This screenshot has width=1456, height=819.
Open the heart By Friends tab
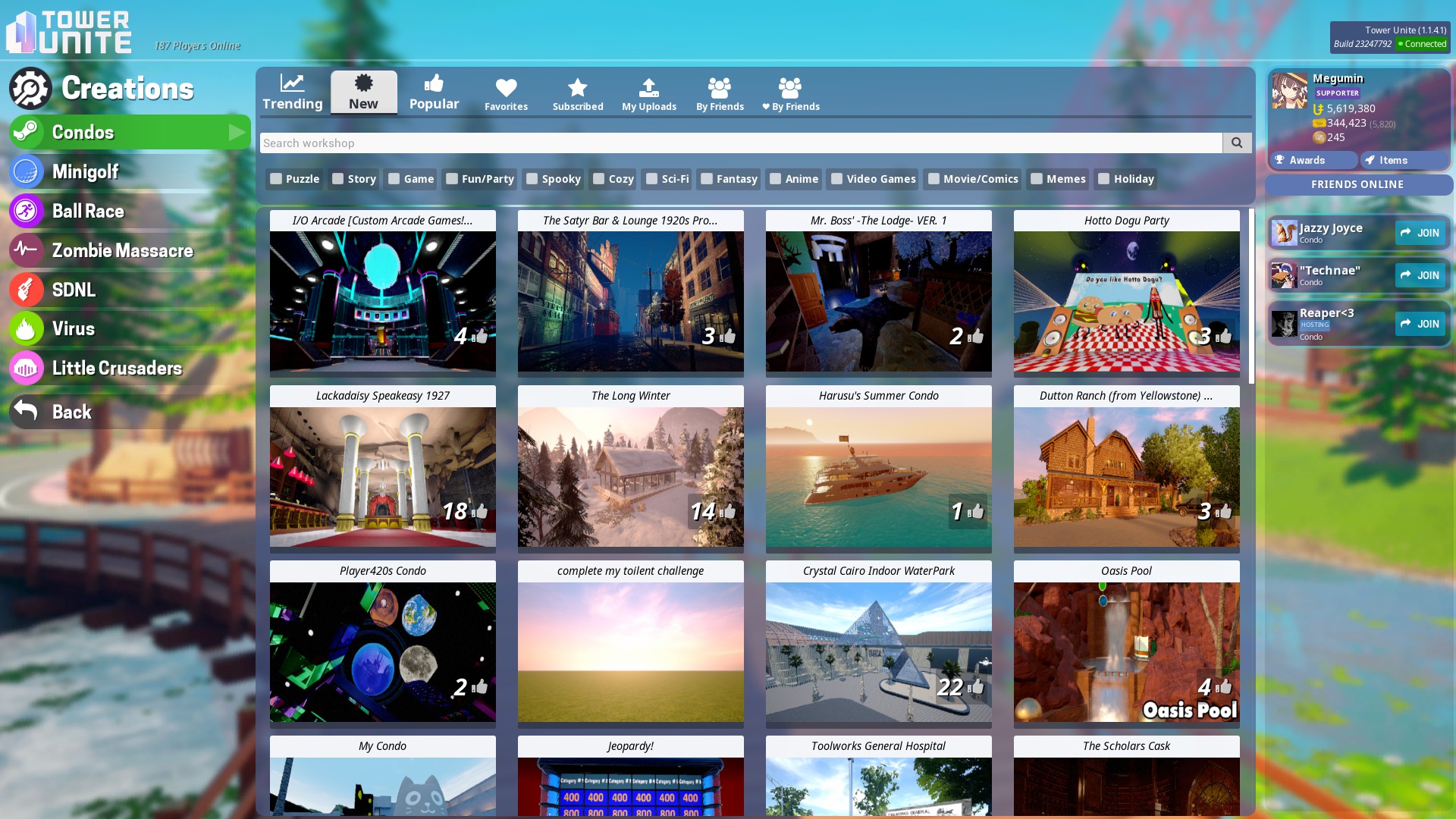click(791, 94)
